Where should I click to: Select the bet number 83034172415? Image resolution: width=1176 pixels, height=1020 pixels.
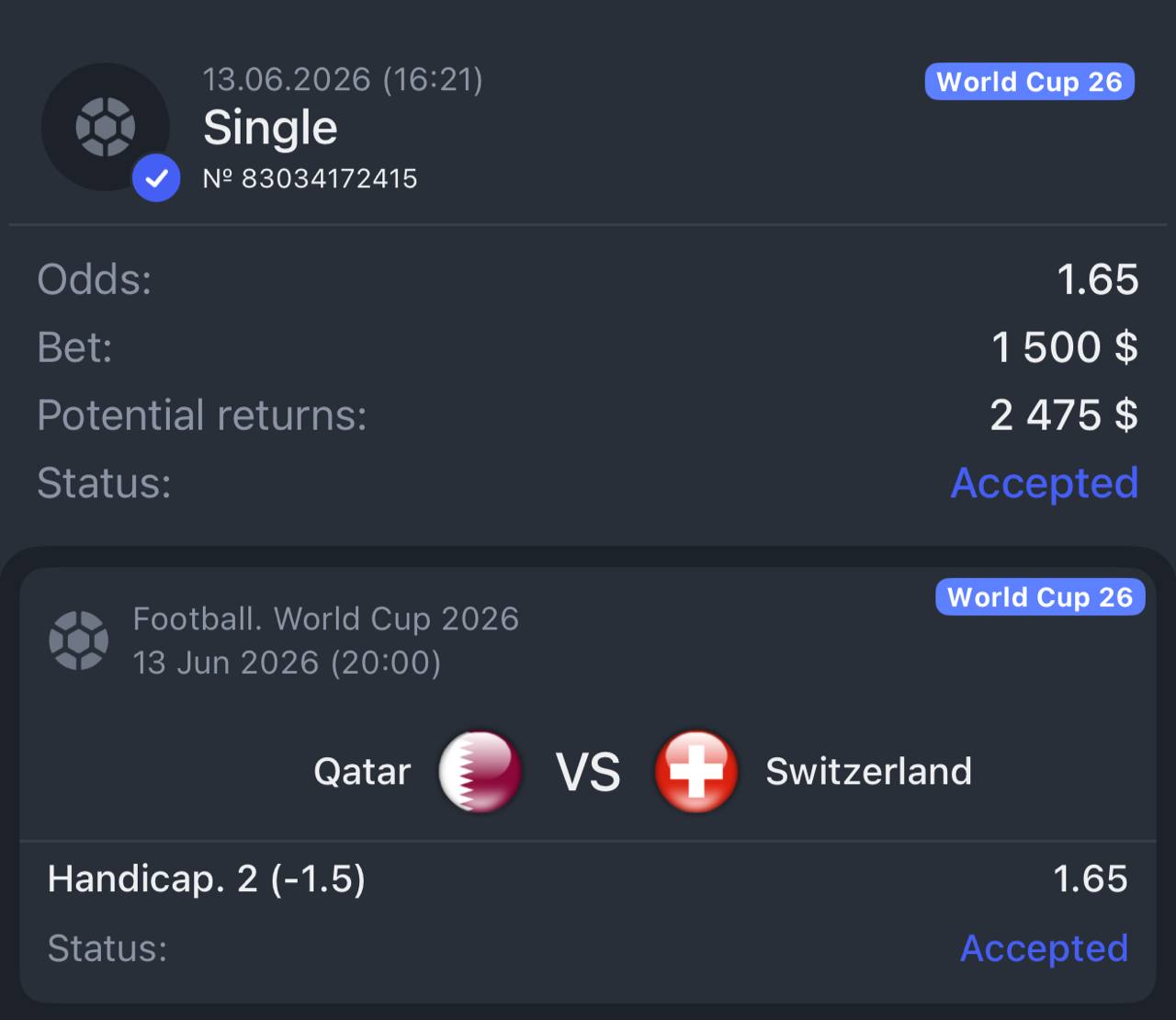pyautogui.click(x=311, y=178)
